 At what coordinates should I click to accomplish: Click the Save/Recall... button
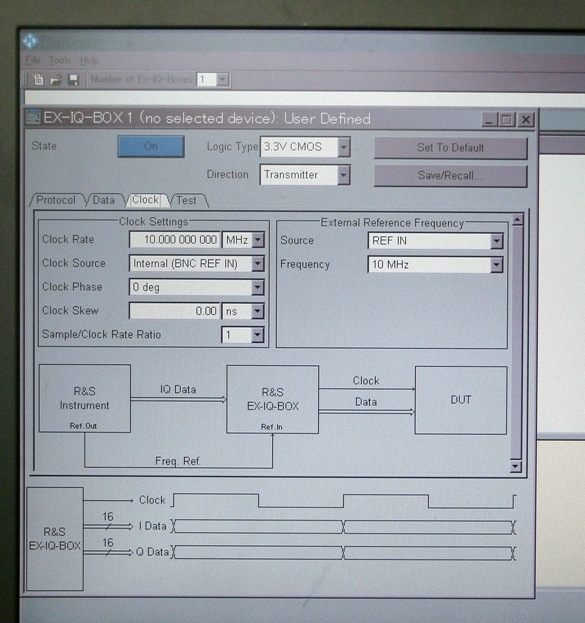point(451,176)
